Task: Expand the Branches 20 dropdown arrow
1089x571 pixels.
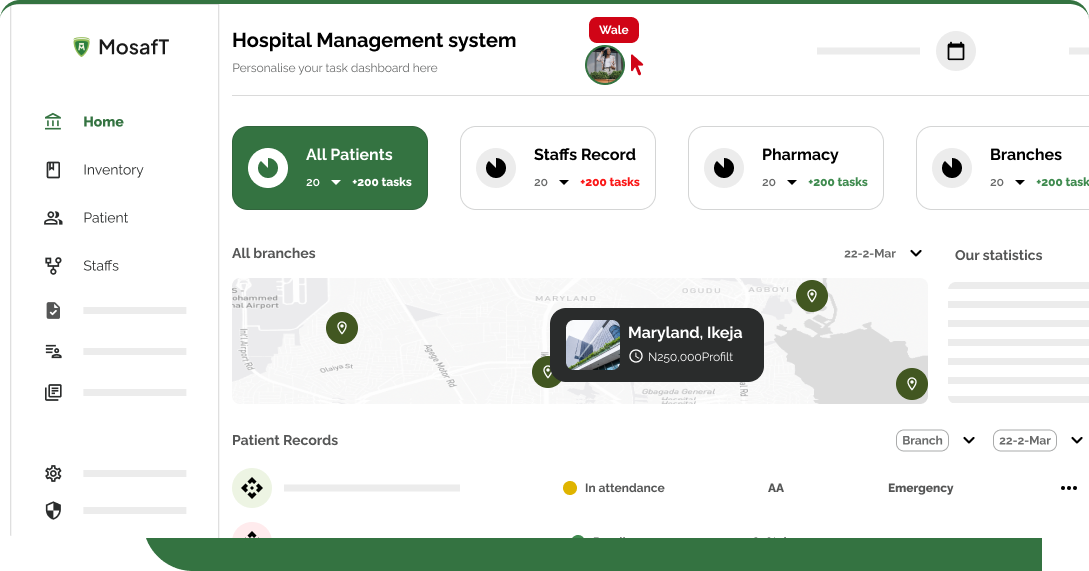Action: [x=1020, y=182]
